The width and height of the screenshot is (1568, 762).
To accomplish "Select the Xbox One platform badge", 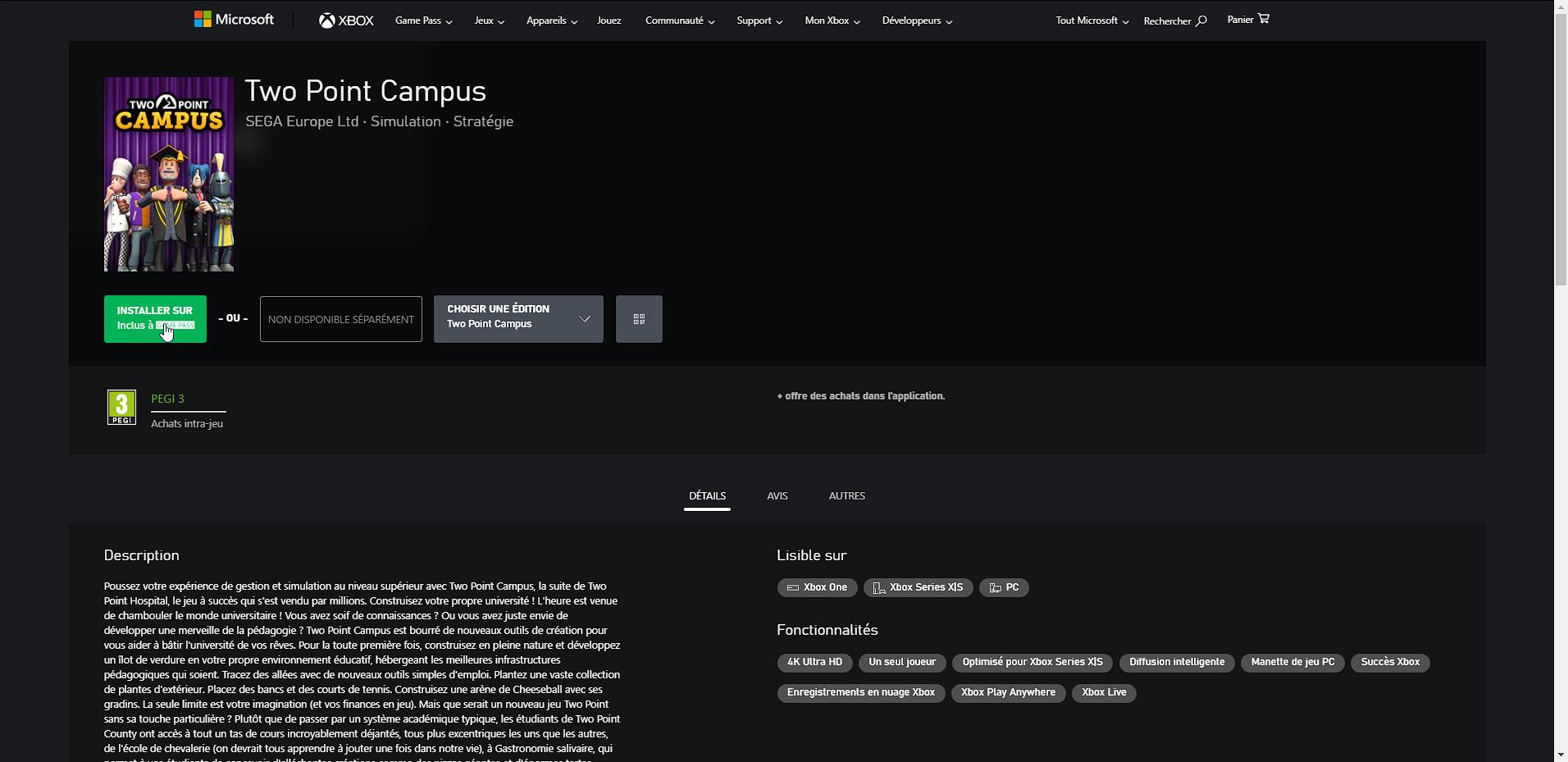I will (817, 587).
